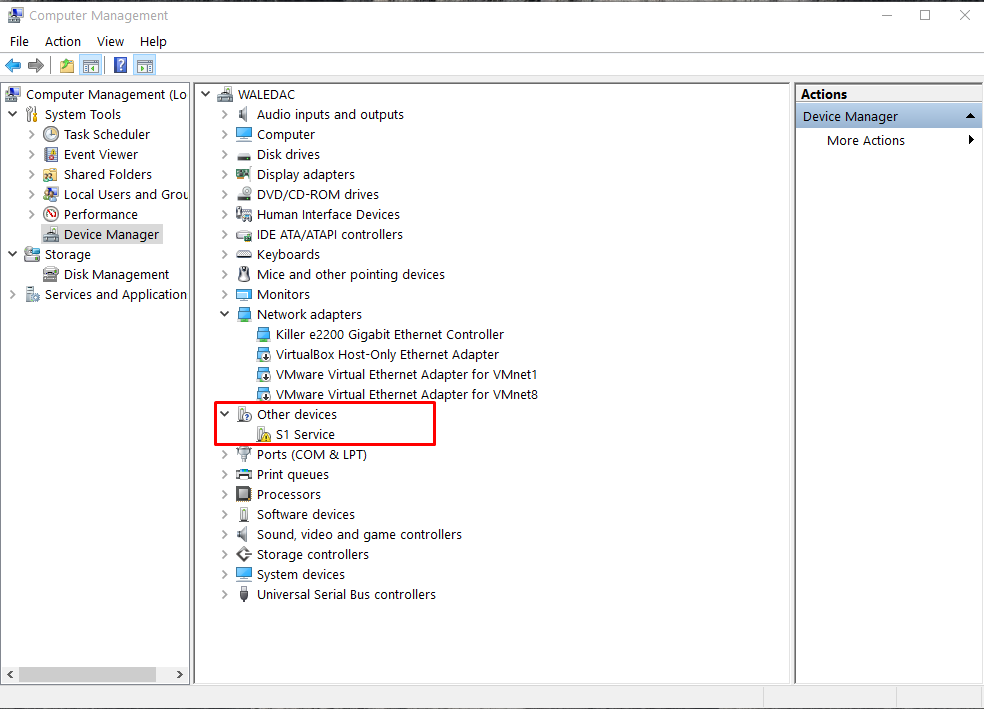Viewport: 984px width, 709px height.
Task: Toggle the Show/Hide Console Tree toolbar icon
Action: pos(90,64)
